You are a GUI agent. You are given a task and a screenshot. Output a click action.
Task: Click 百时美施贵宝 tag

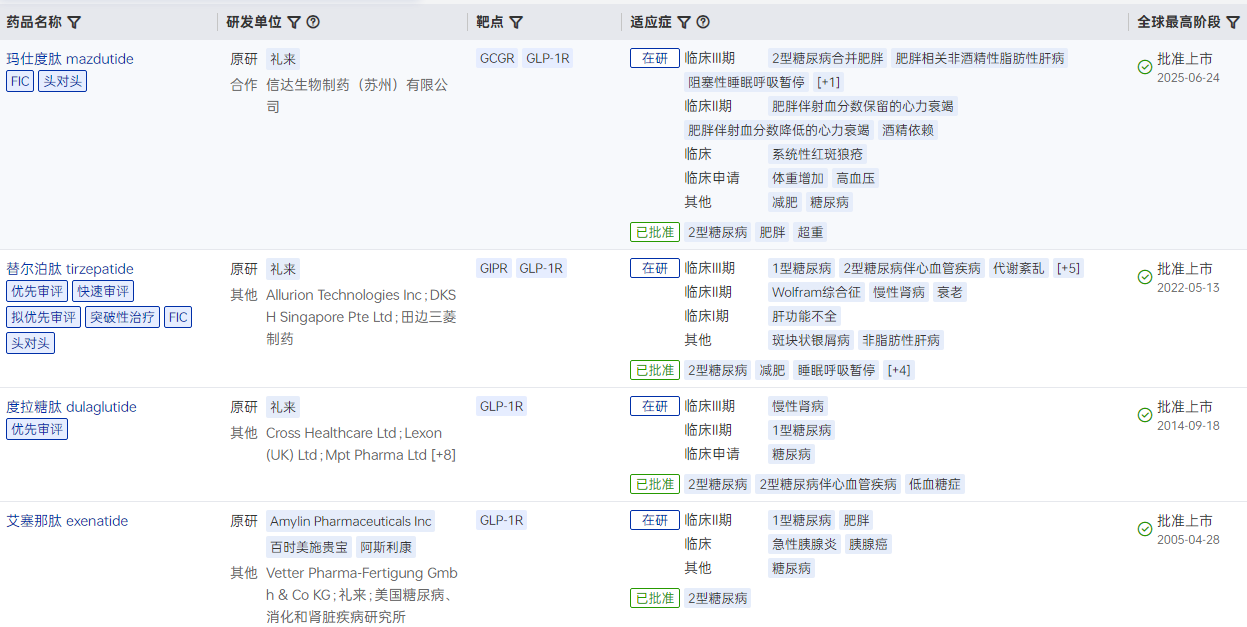[309, 547]
